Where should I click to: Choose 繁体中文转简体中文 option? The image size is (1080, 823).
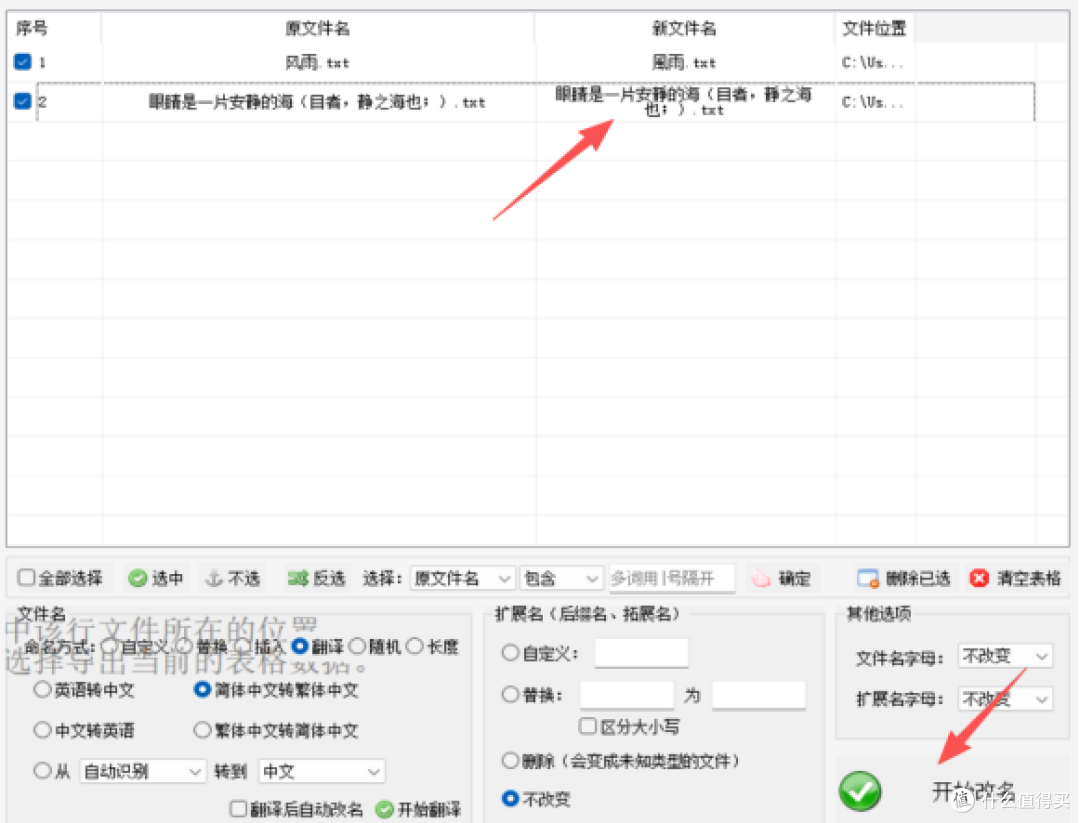(202, 730)
